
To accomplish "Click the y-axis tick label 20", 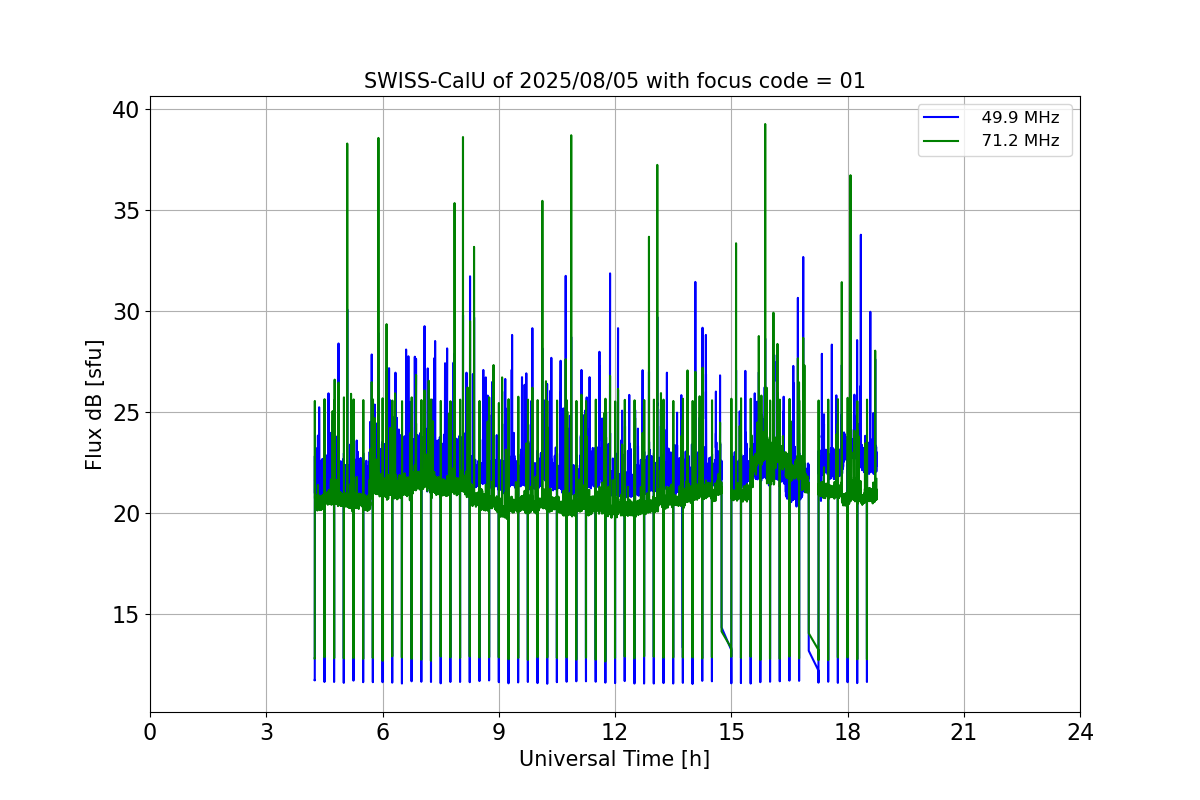I will coord(127,513).
